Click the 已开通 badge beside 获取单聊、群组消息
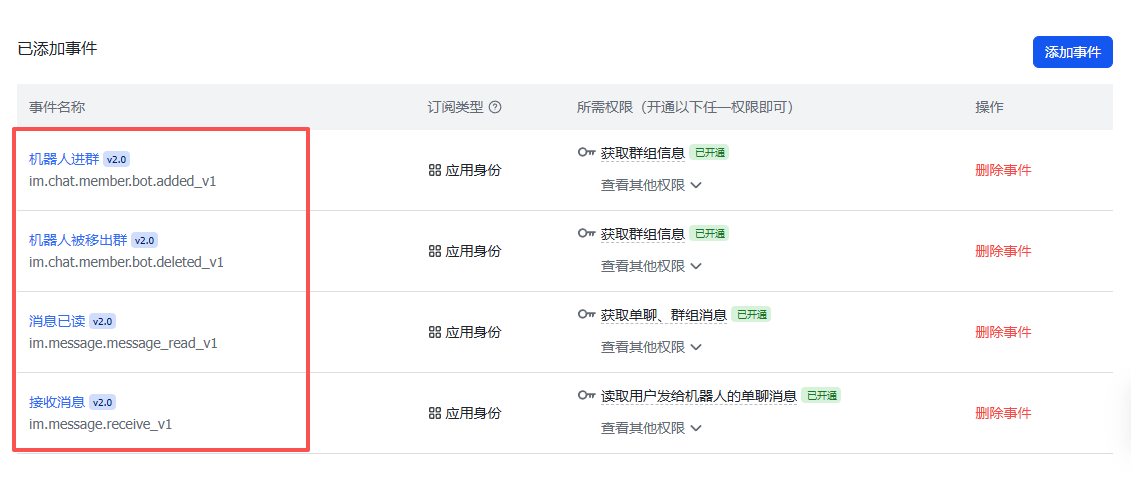Viewport: 1131px width, 478px height. [x=751, y=314]
